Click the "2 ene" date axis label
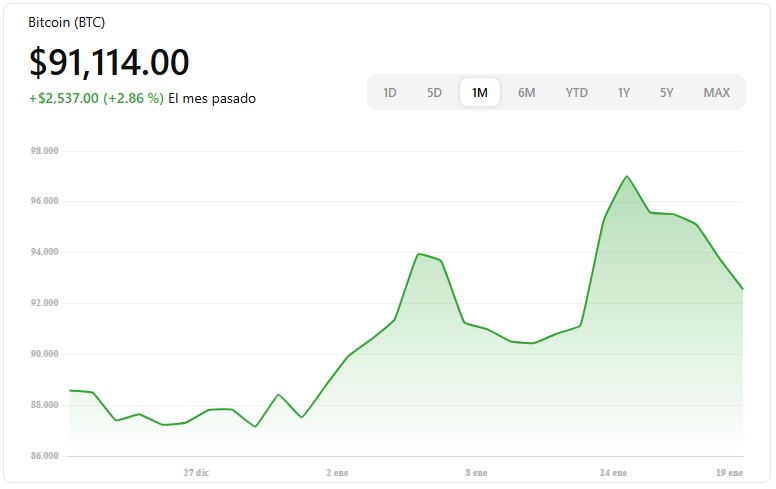 click(338, 472)
